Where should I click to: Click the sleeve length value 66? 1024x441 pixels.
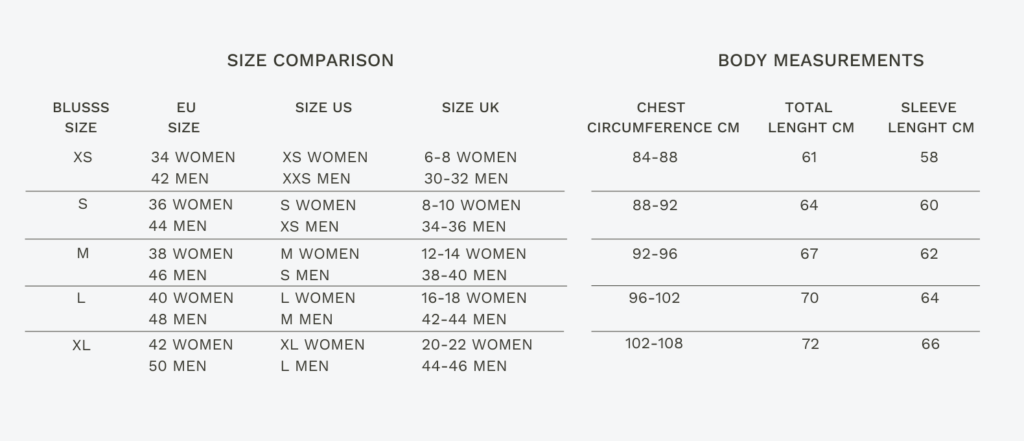[930, 344]
